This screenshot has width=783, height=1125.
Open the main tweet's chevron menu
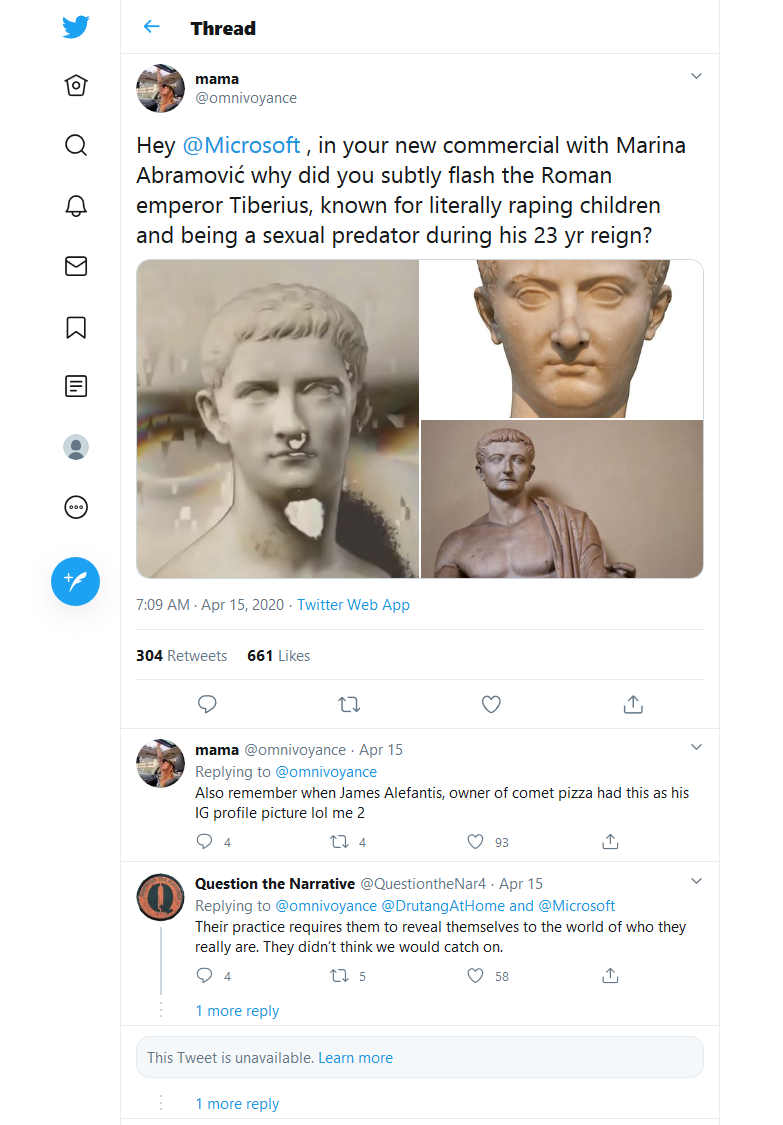click(x=696, y=76)
